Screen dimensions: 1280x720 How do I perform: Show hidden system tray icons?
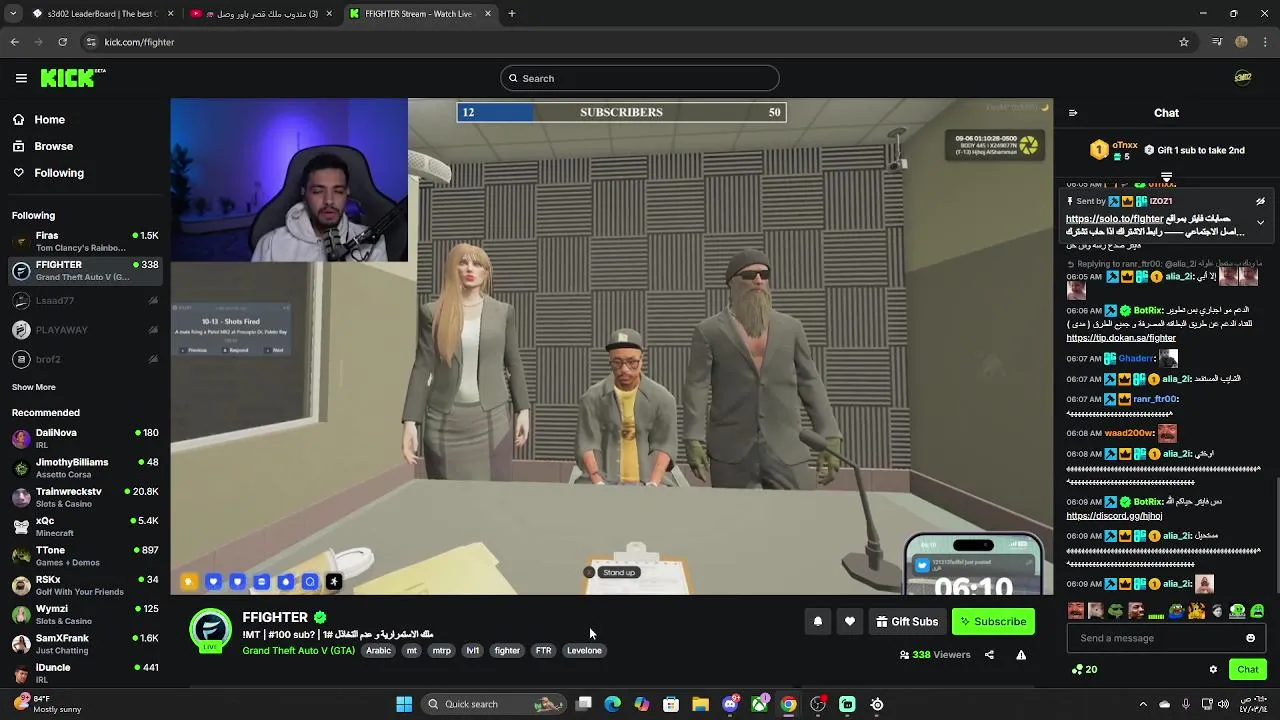click(1143, 704)
